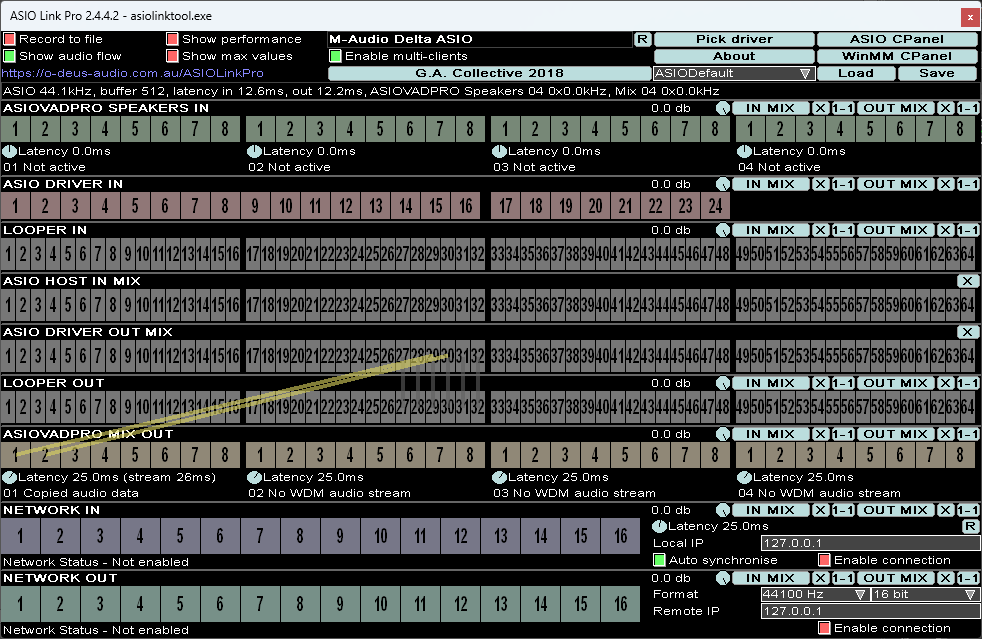Save the current preset

(x=937, y=73)
